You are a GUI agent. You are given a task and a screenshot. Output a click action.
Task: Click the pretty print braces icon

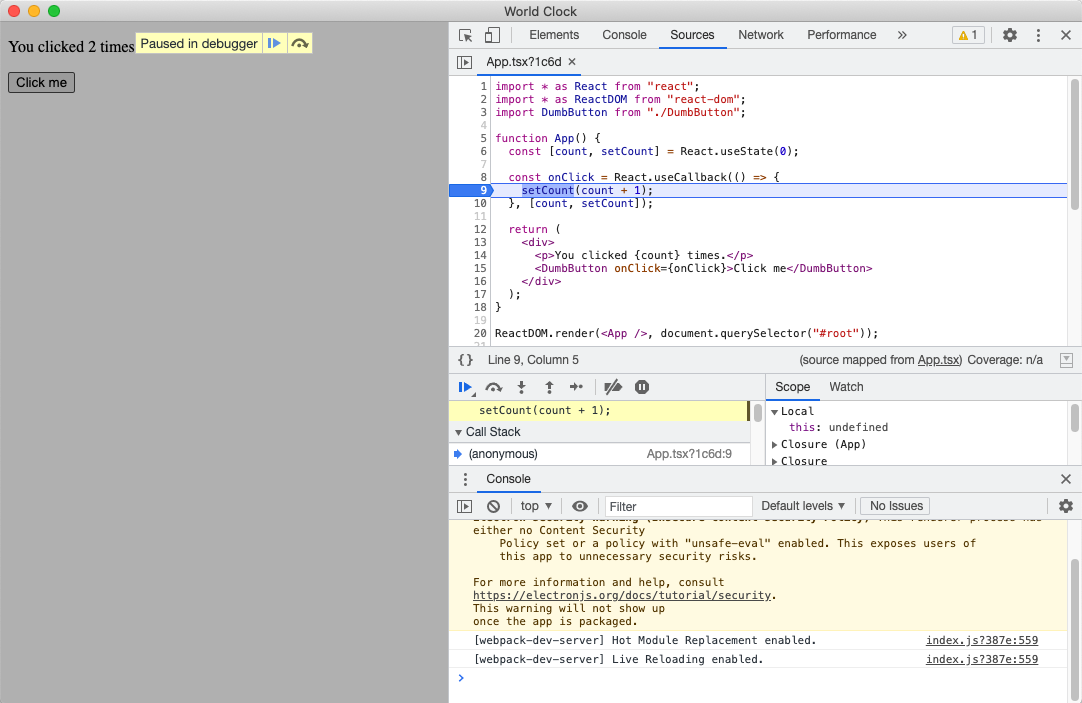465,360
